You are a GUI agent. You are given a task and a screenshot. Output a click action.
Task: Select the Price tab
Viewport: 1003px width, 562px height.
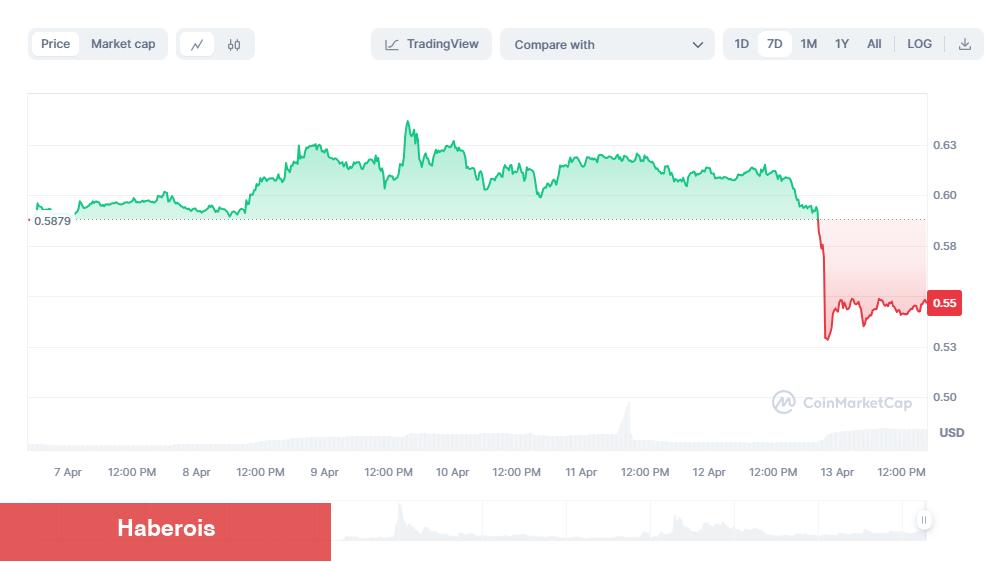(x=56, y=44)
